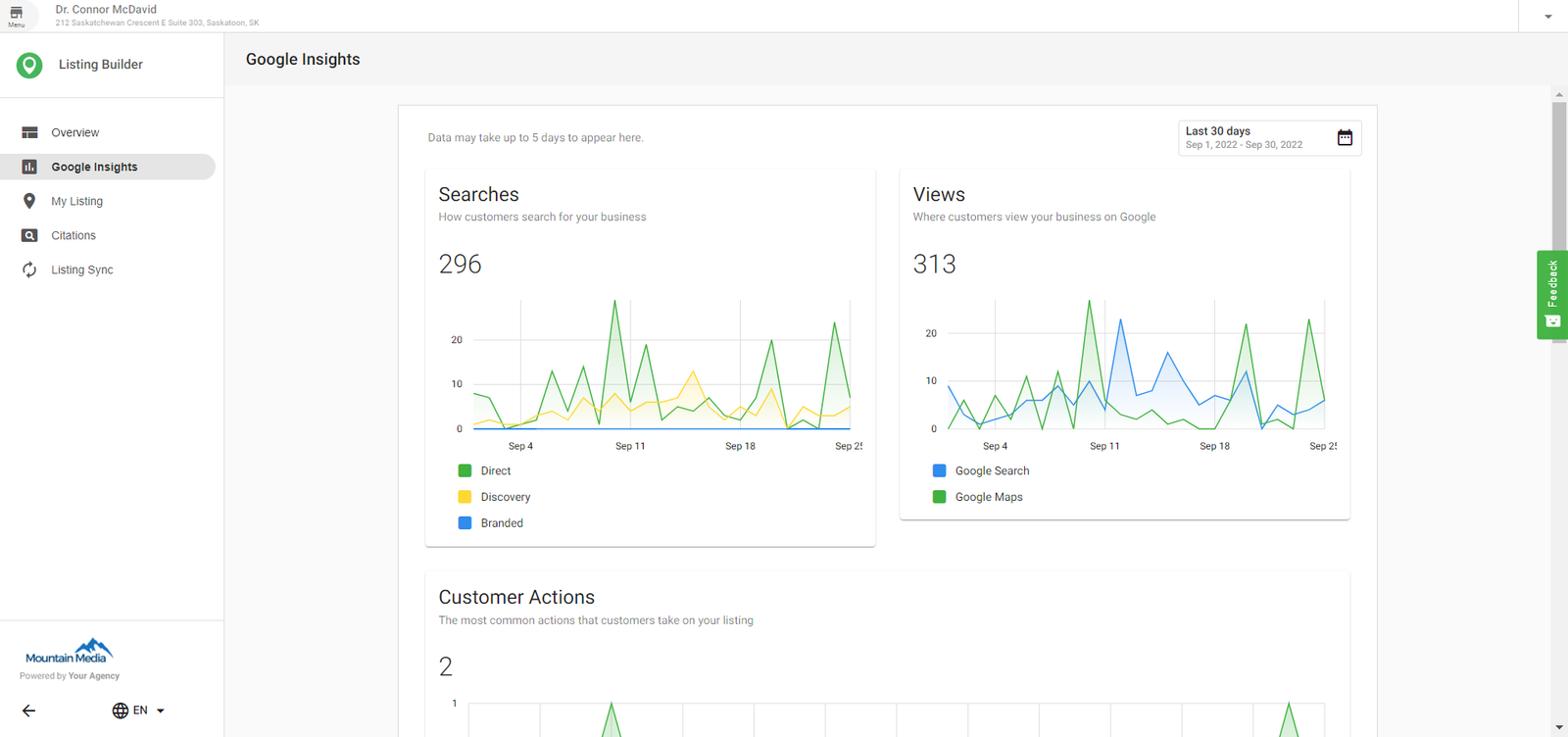
Task: Click the blue Google Search legend swatch
Action: click(939, 471)
